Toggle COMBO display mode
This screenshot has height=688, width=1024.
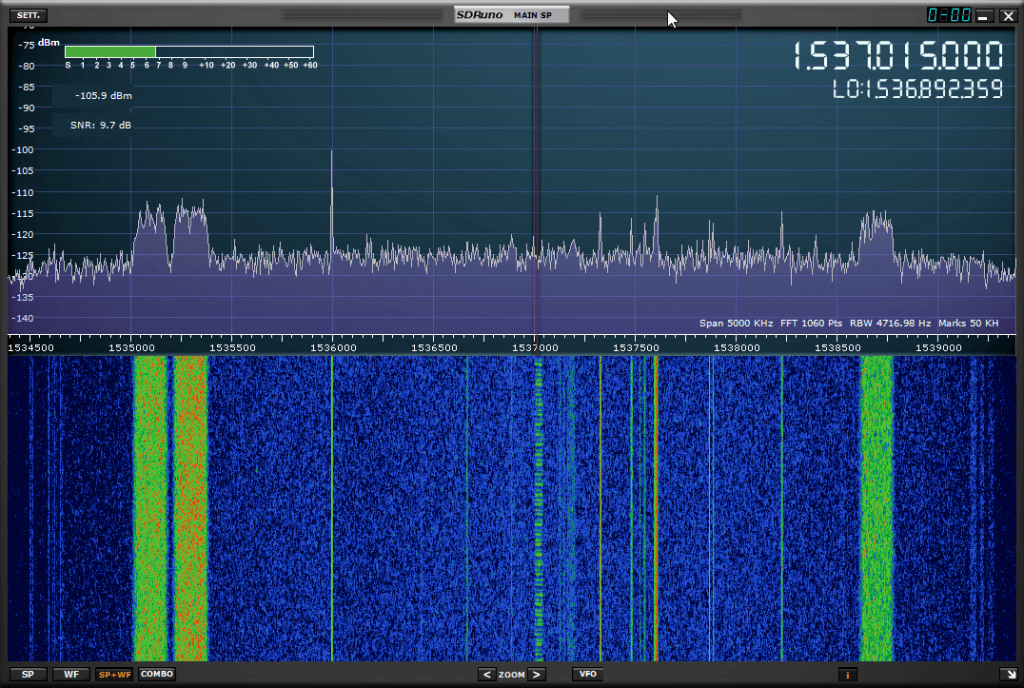(156, 674)
